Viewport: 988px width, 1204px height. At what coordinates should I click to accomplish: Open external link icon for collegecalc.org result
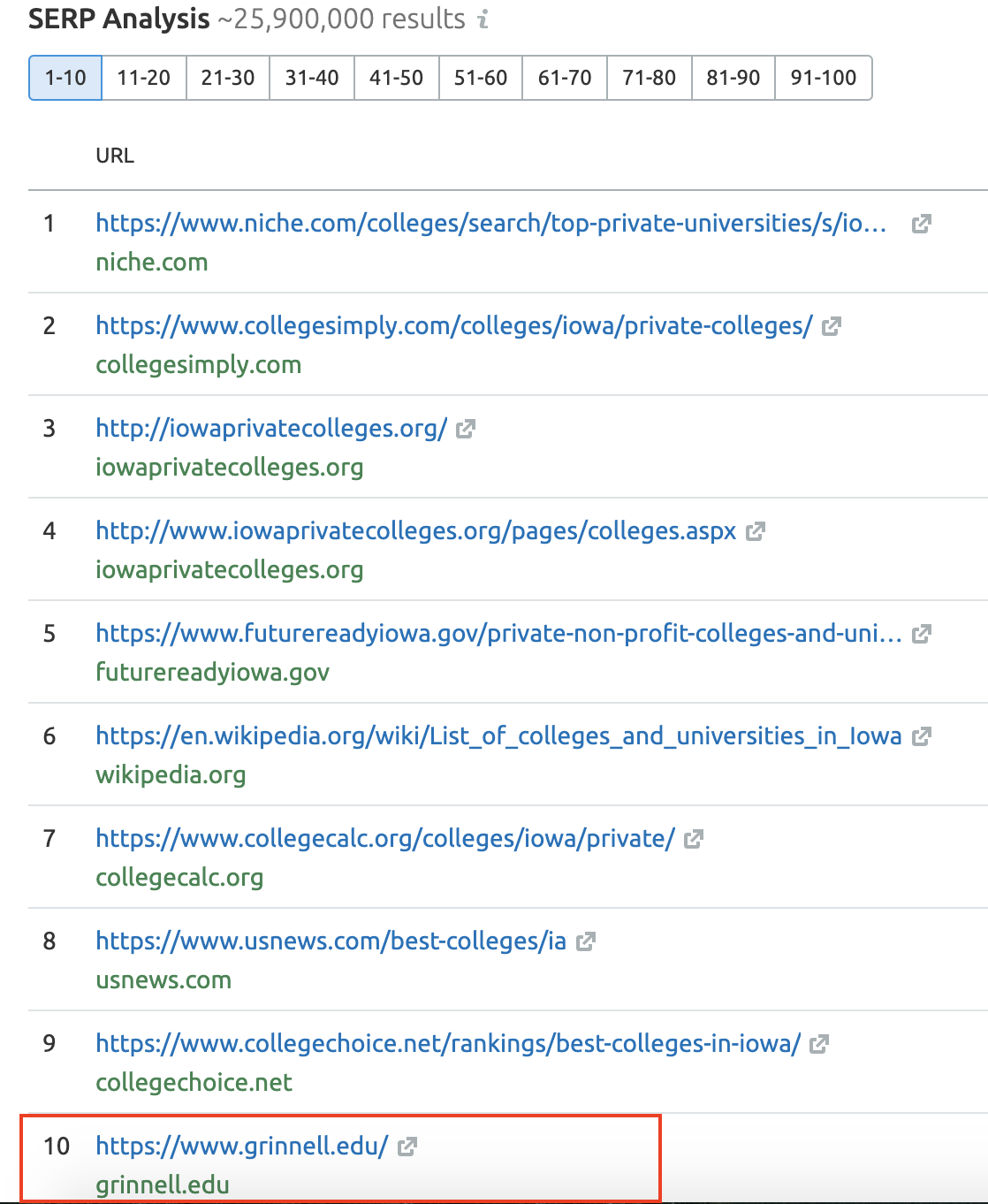click(694, 839)
